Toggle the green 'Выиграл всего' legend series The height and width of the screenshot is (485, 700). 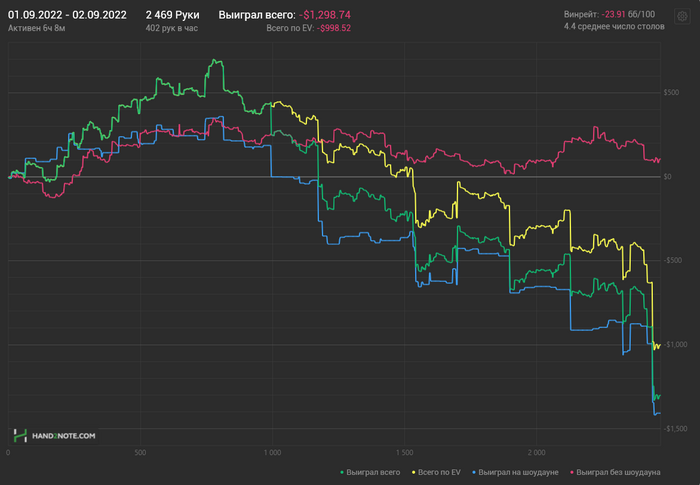(370, 472)
